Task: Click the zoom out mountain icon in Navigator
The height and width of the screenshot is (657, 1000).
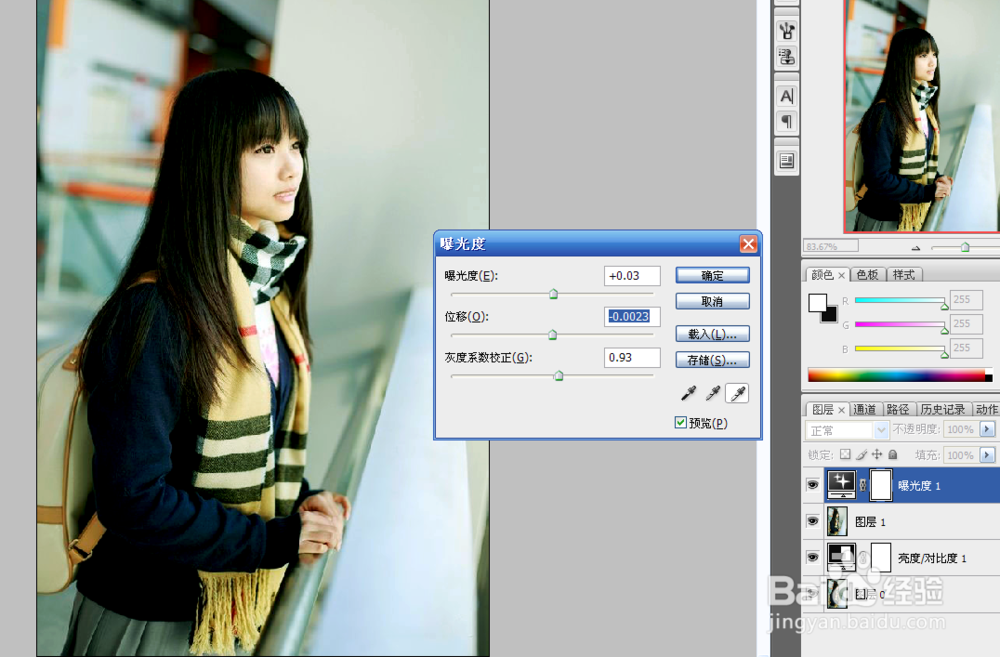Action: tap(916, 247)
